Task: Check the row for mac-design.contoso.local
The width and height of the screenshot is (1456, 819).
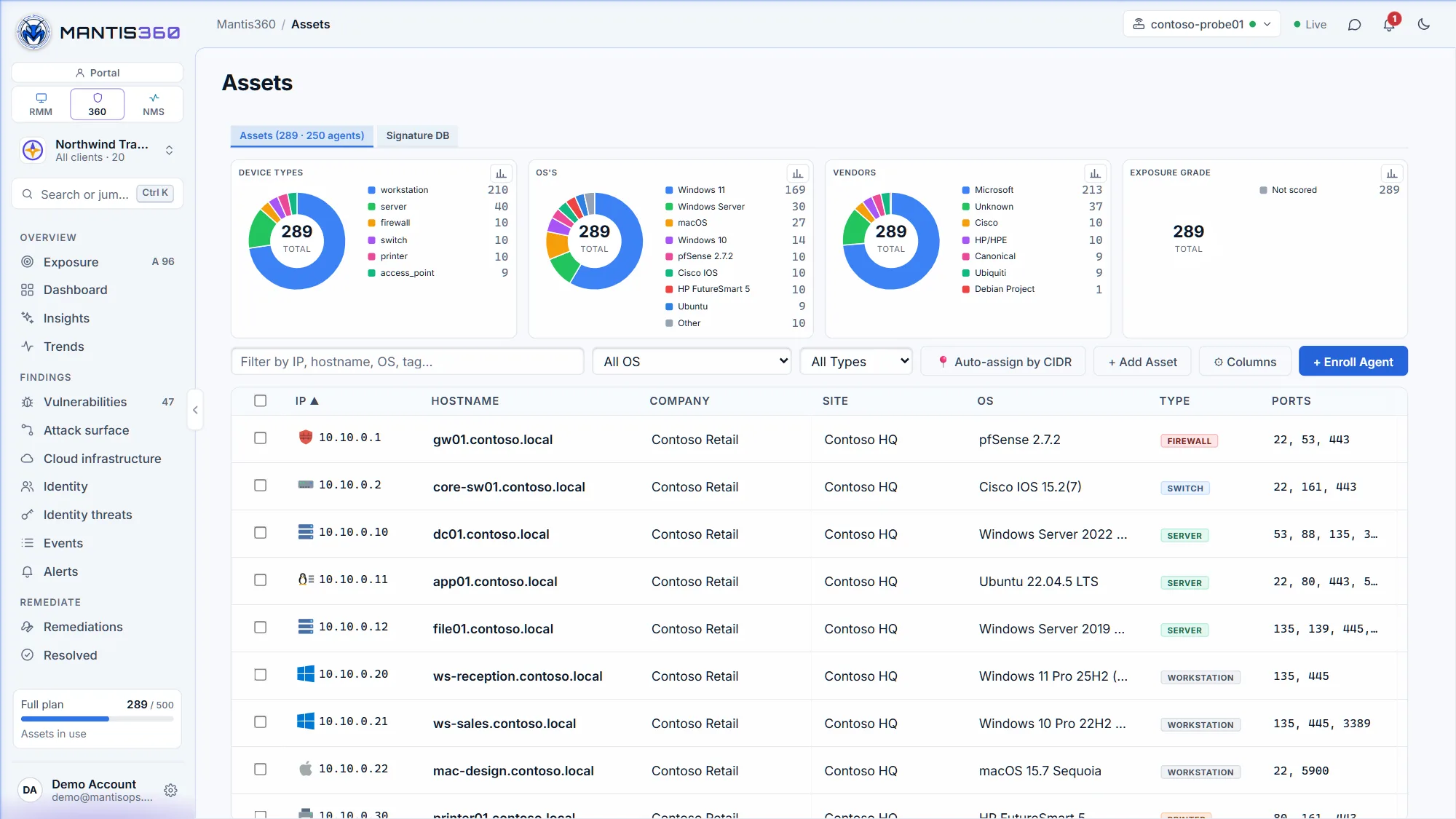Action: (260, 769)
